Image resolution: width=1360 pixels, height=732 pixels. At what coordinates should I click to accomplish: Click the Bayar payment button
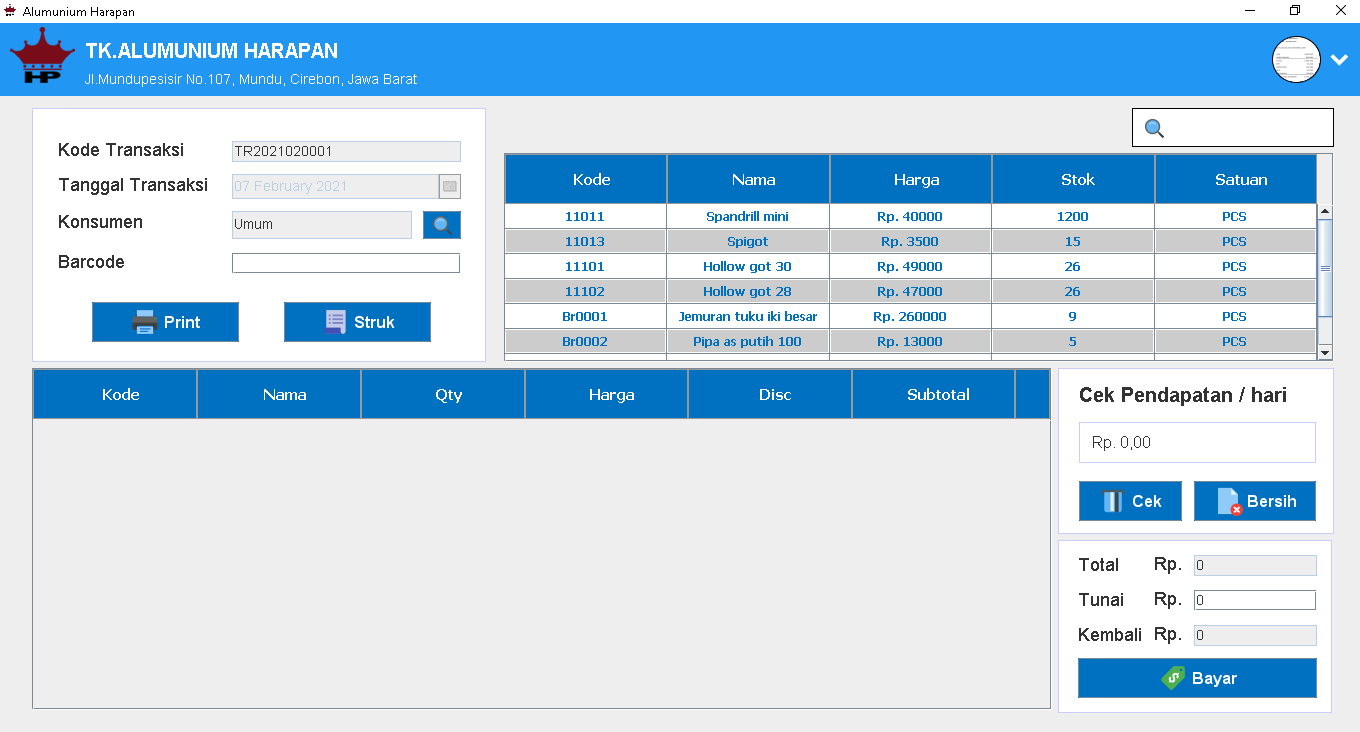1197,678
